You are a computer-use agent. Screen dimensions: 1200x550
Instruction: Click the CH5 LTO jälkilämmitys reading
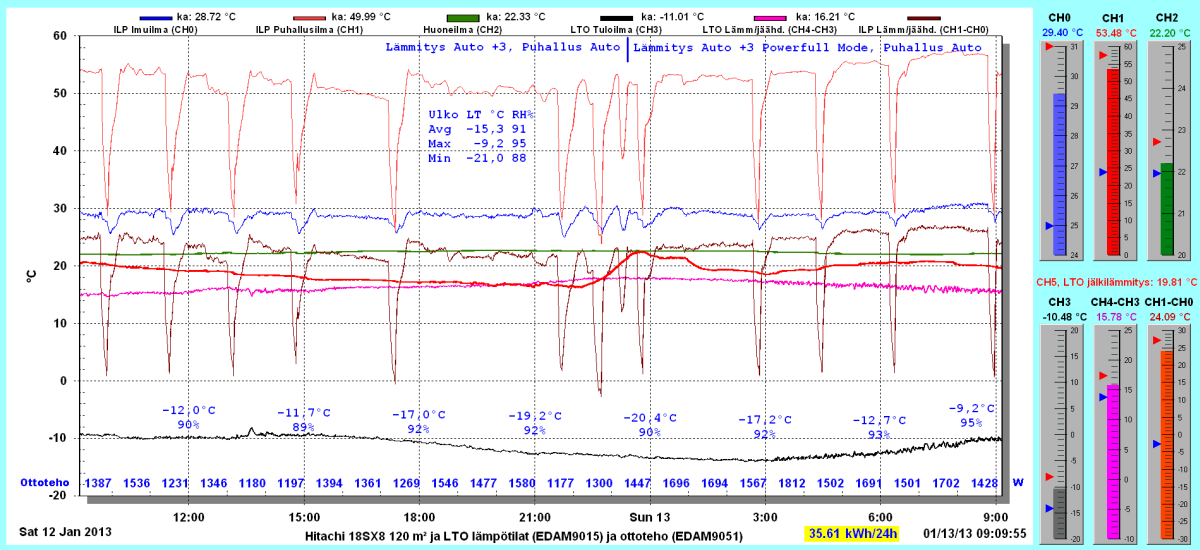point(1115,282)
